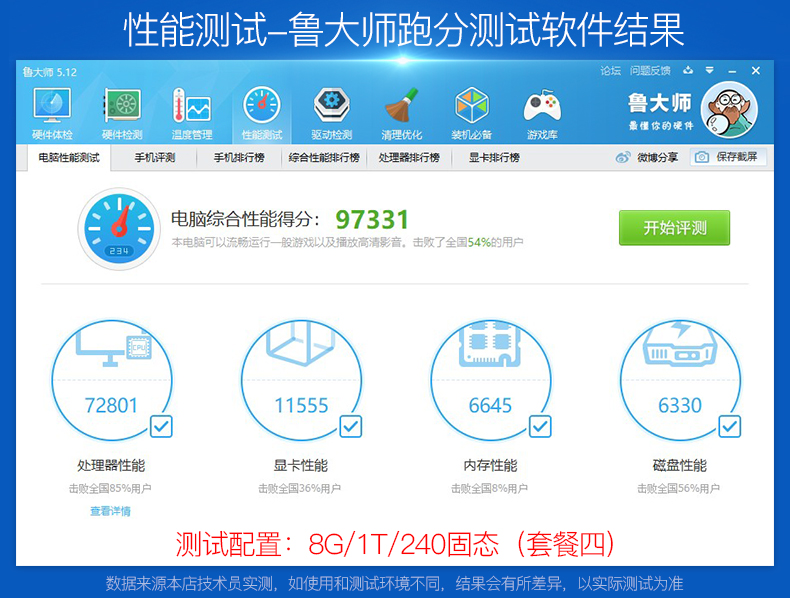Viewport: 790px width, 598px height.
Task: Switch to 手机评测 tab
Action: click(x=155, y=158)
